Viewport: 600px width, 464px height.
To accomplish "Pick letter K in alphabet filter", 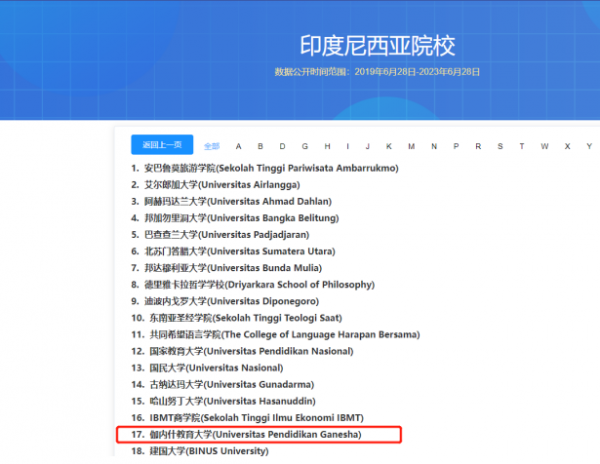I will (x=390, y=146).
